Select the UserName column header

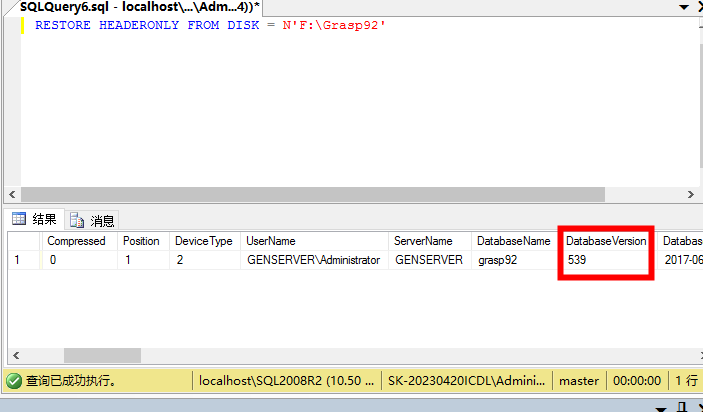tap(314, 241)
